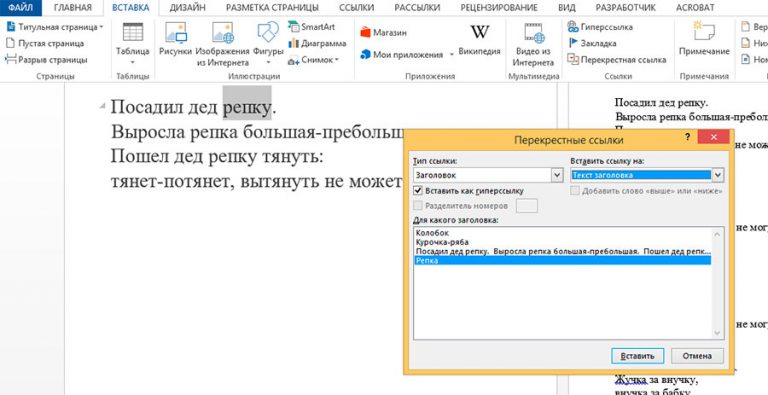Viewport: 768px width, 395px height.
Task: Switch to the РАССЫЛКИ tab
Action: tap(416, 8)
